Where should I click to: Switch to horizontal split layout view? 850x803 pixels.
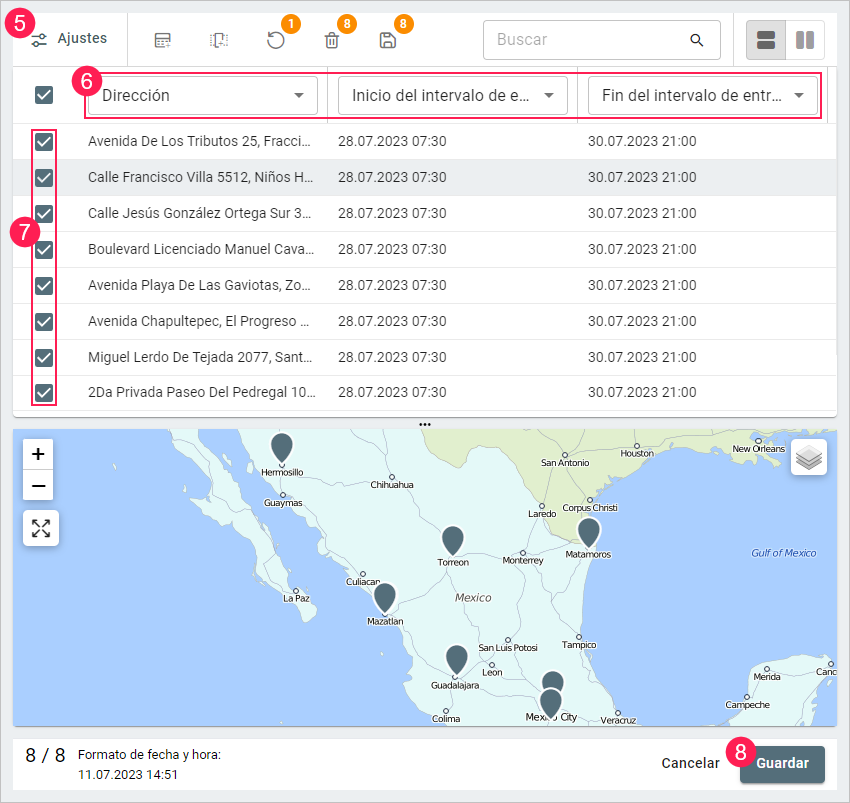[x=766, y=40]
